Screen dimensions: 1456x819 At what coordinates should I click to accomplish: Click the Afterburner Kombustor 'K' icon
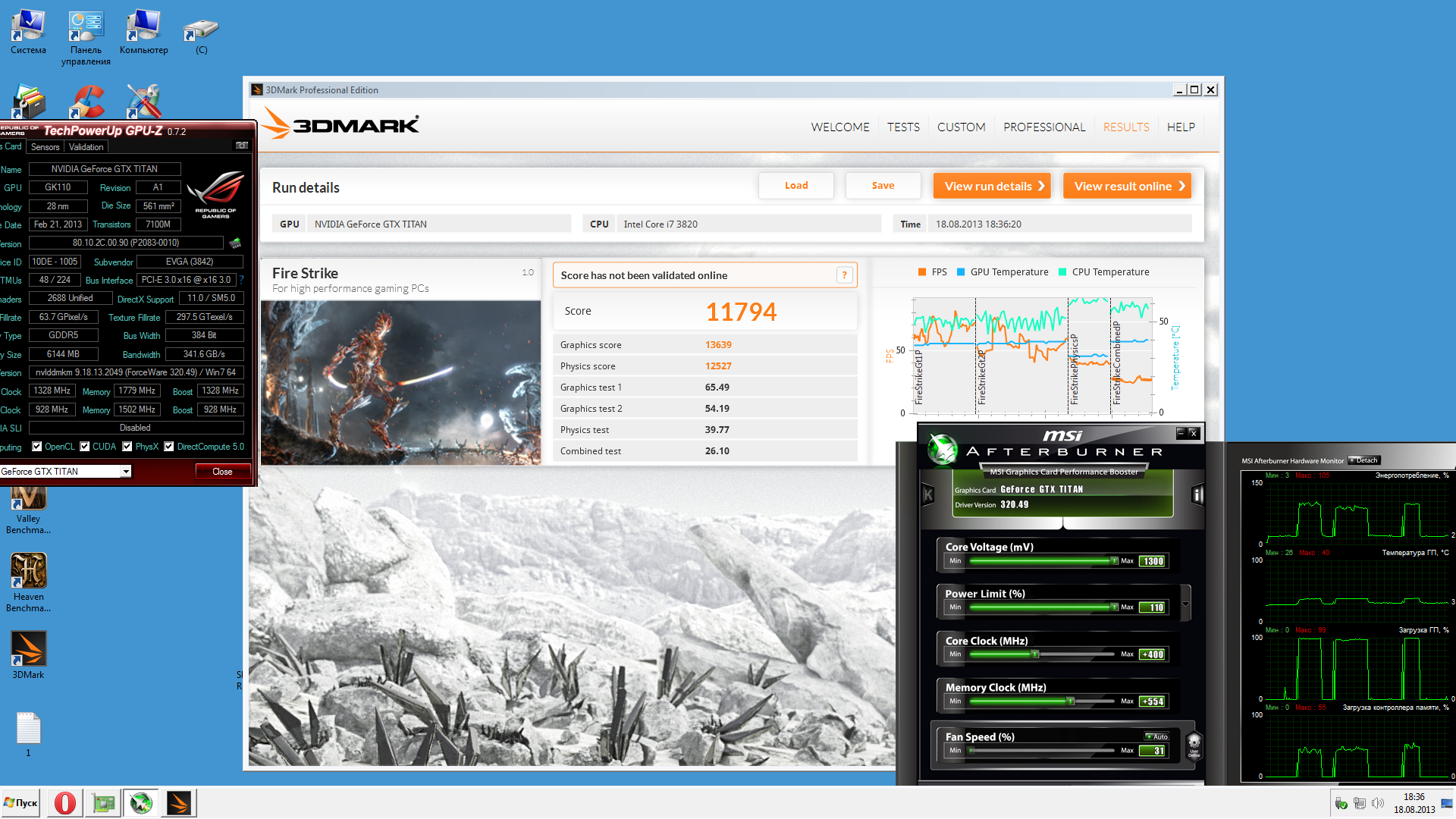pos(927,495)
